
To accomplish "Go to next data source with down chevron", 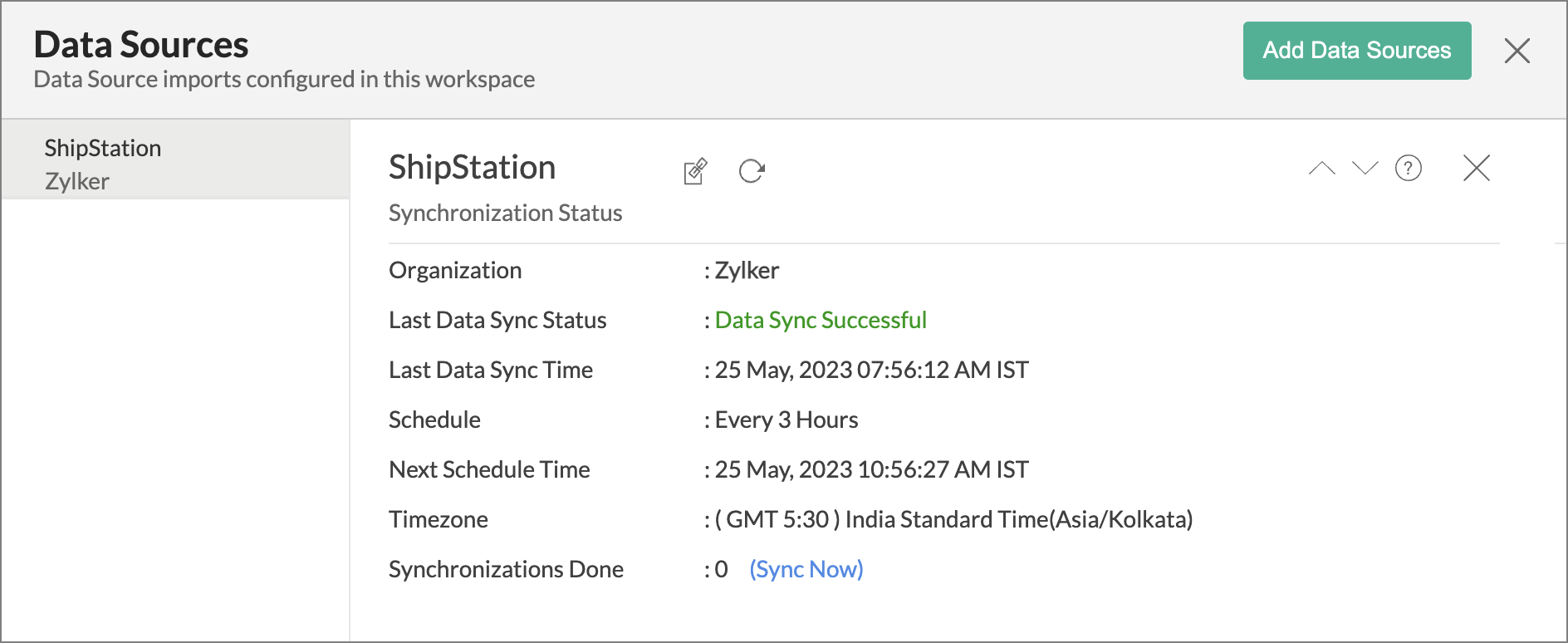I will [1365, 169].
